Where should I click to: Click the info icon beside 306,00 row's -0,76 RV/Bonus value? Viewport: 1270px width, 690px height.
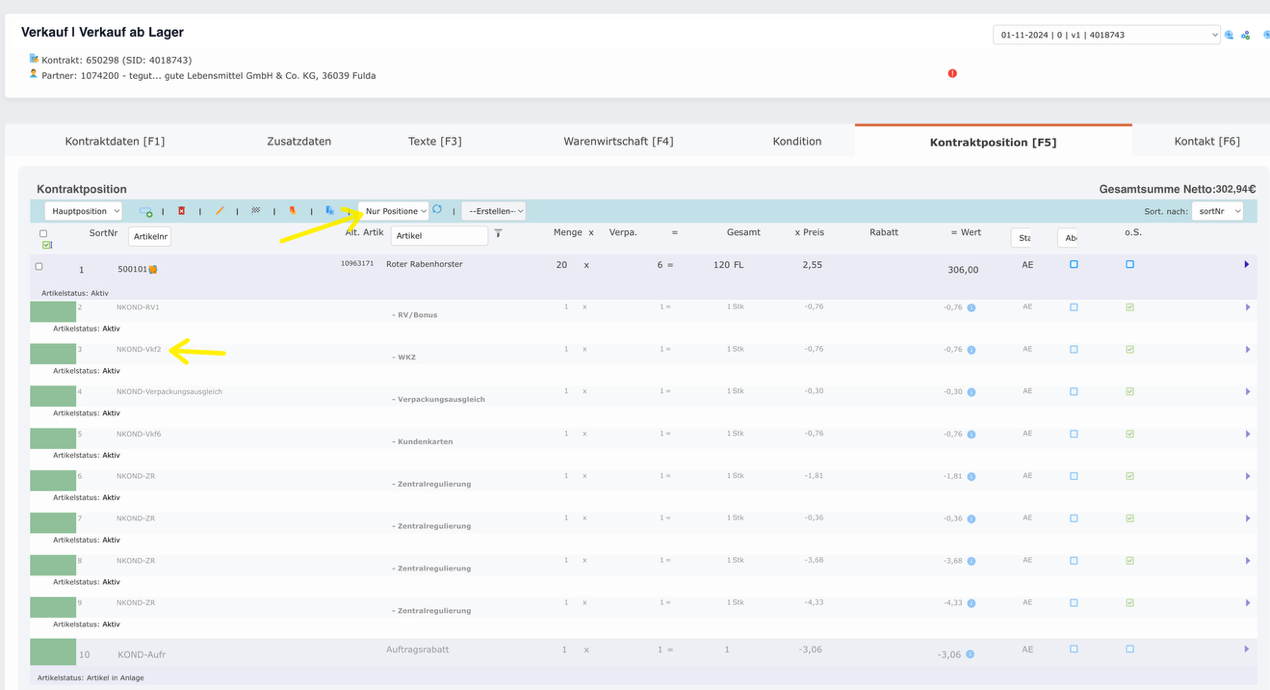pos(971,308)
